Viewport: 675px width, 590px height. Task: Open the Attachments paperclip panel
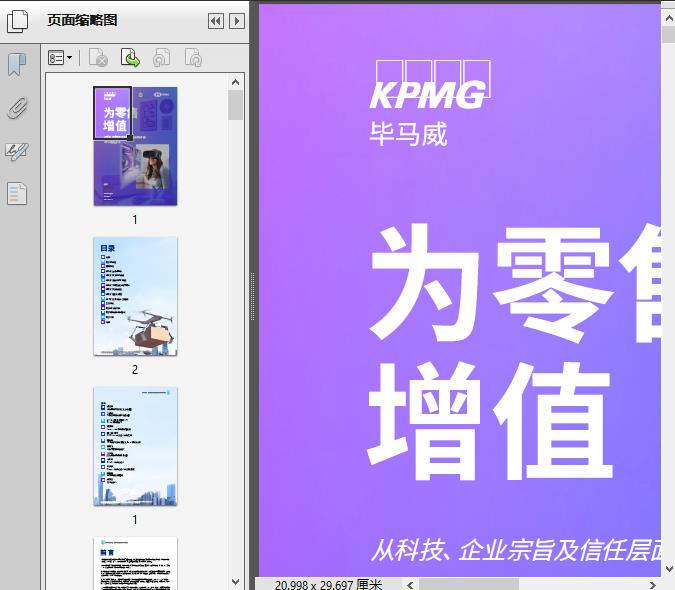point(18,108)
